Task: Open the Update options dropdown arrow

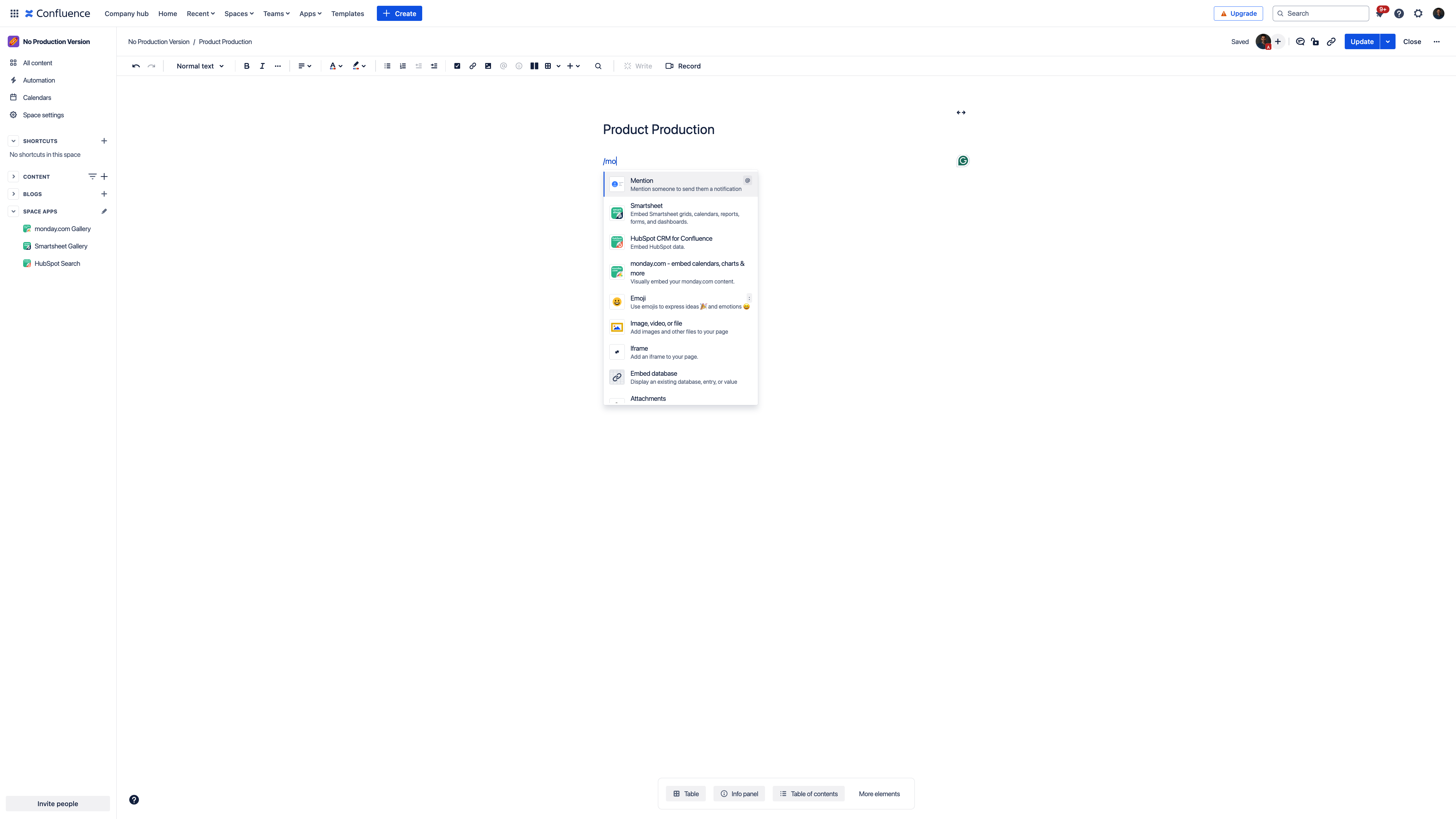Action: (1388, 42)
